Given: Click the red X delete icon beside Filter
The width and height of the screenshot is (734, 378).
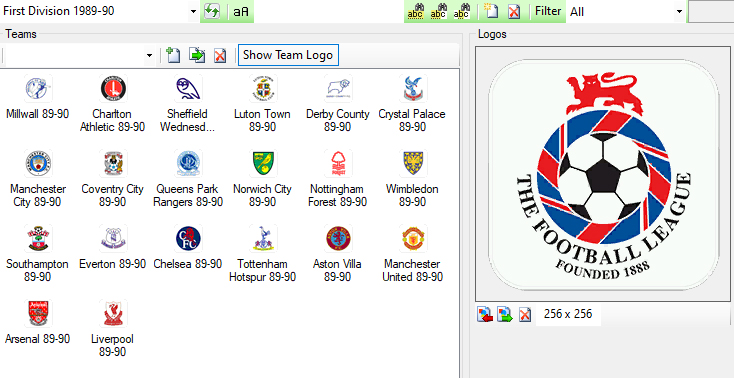Looking at the screenshot, I should click(514, 11).
